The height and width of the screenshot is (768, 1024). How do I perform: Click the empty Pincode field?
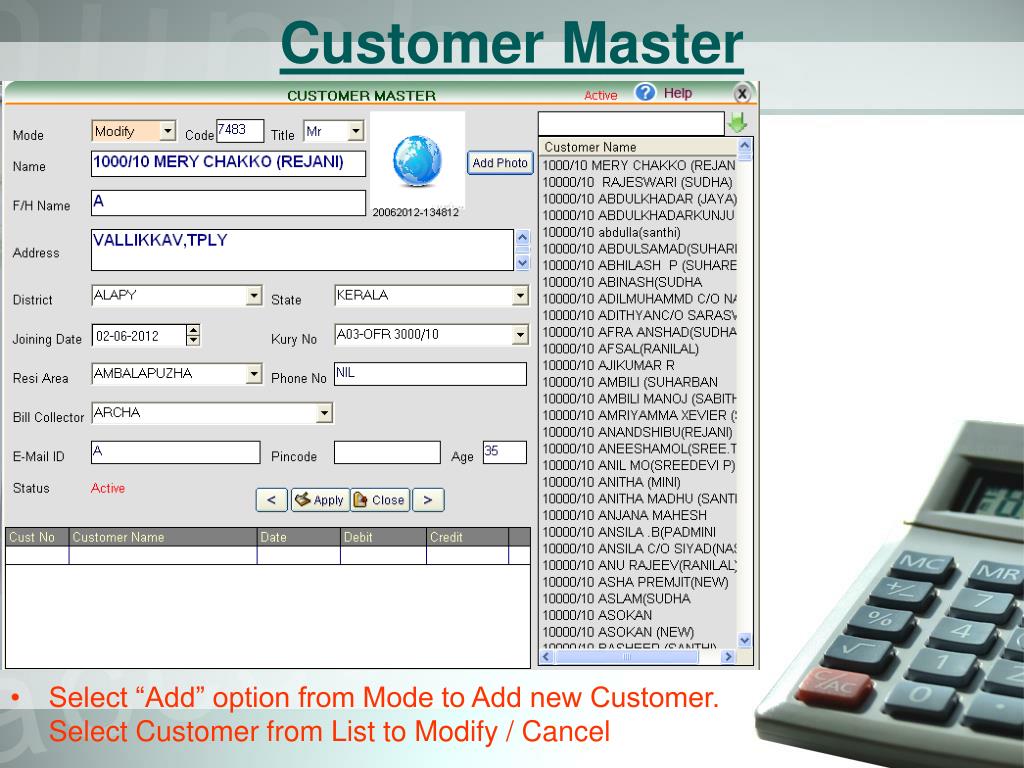387,452
